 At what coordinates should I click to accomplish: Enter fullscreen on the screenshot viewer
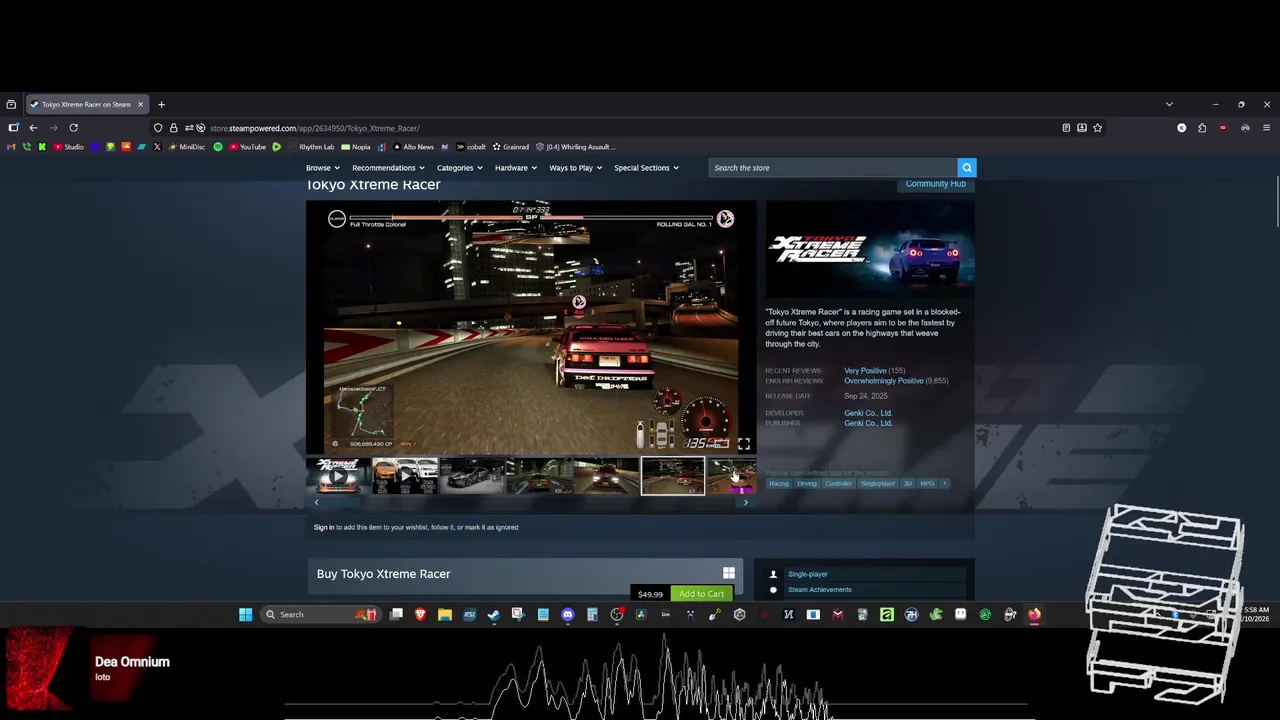pyautogui.click(x=744, y=444)
